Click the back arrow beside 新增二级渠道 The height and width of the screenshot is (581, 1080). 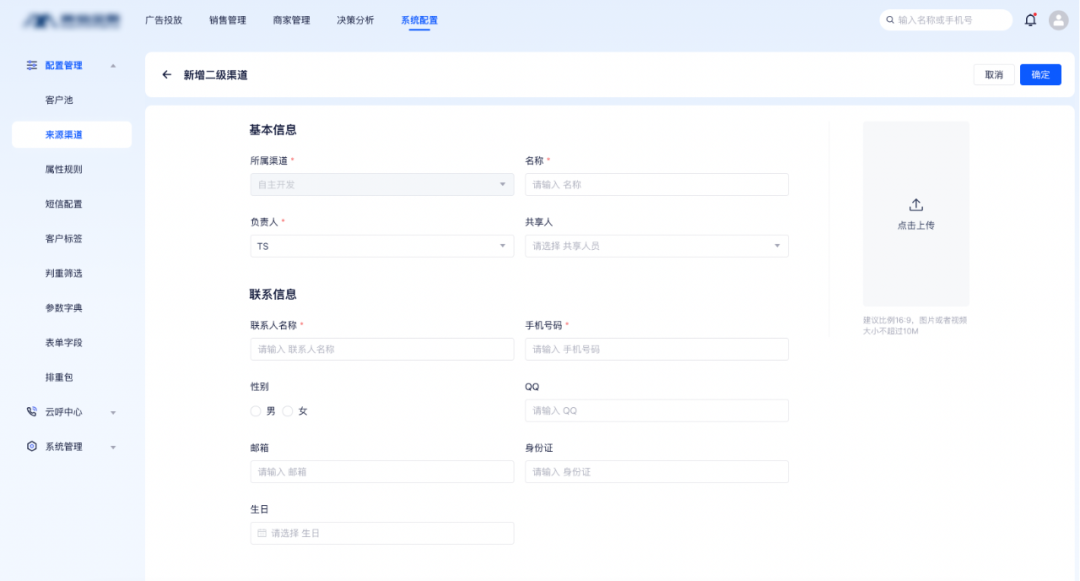pos(168,74)
